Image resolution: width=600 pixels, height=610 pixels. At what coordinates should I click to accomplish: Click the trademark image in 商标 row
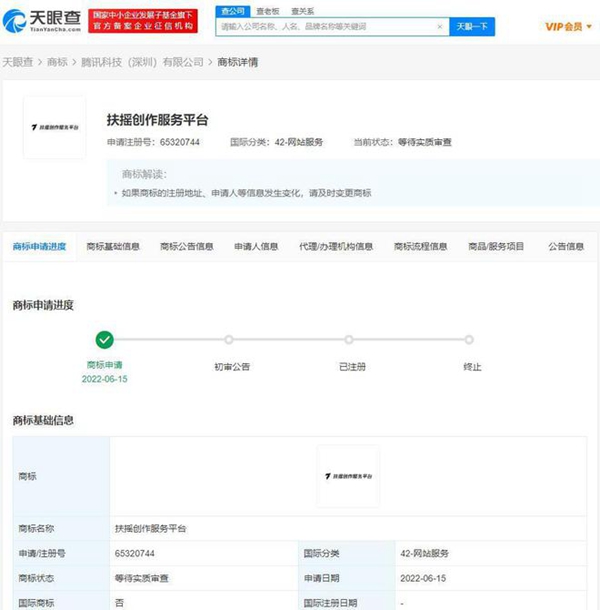pyautogui.click(x=348, y=476)
